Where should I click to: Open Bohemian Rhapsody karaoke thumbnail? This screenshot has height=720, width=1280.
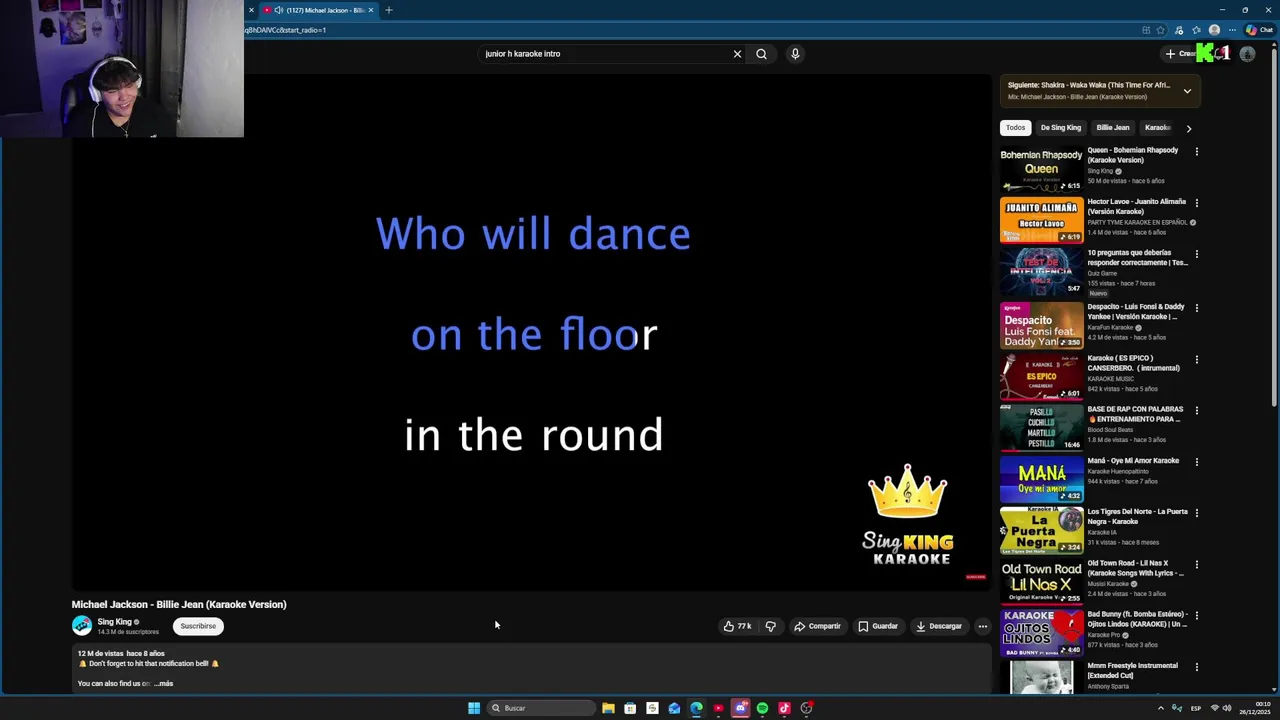1041,169
